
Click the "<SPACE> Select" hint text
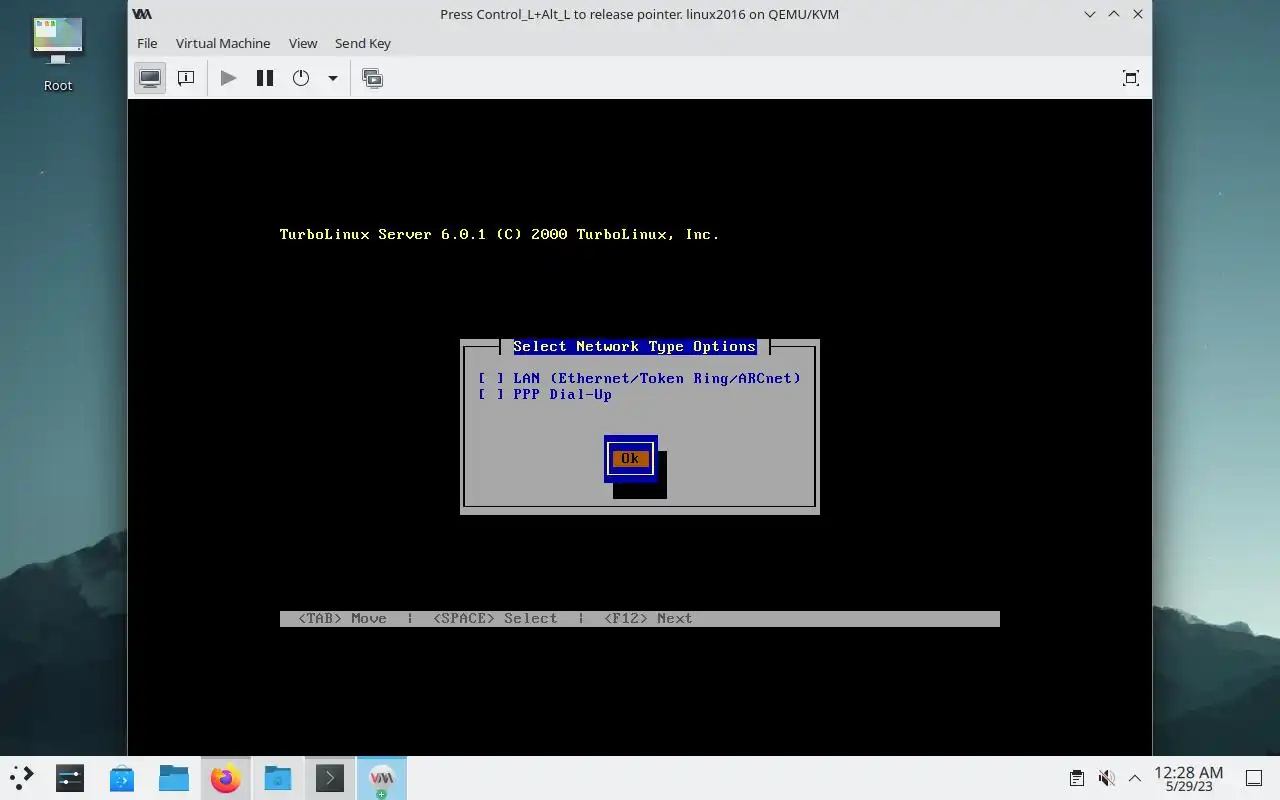point(495,618)
